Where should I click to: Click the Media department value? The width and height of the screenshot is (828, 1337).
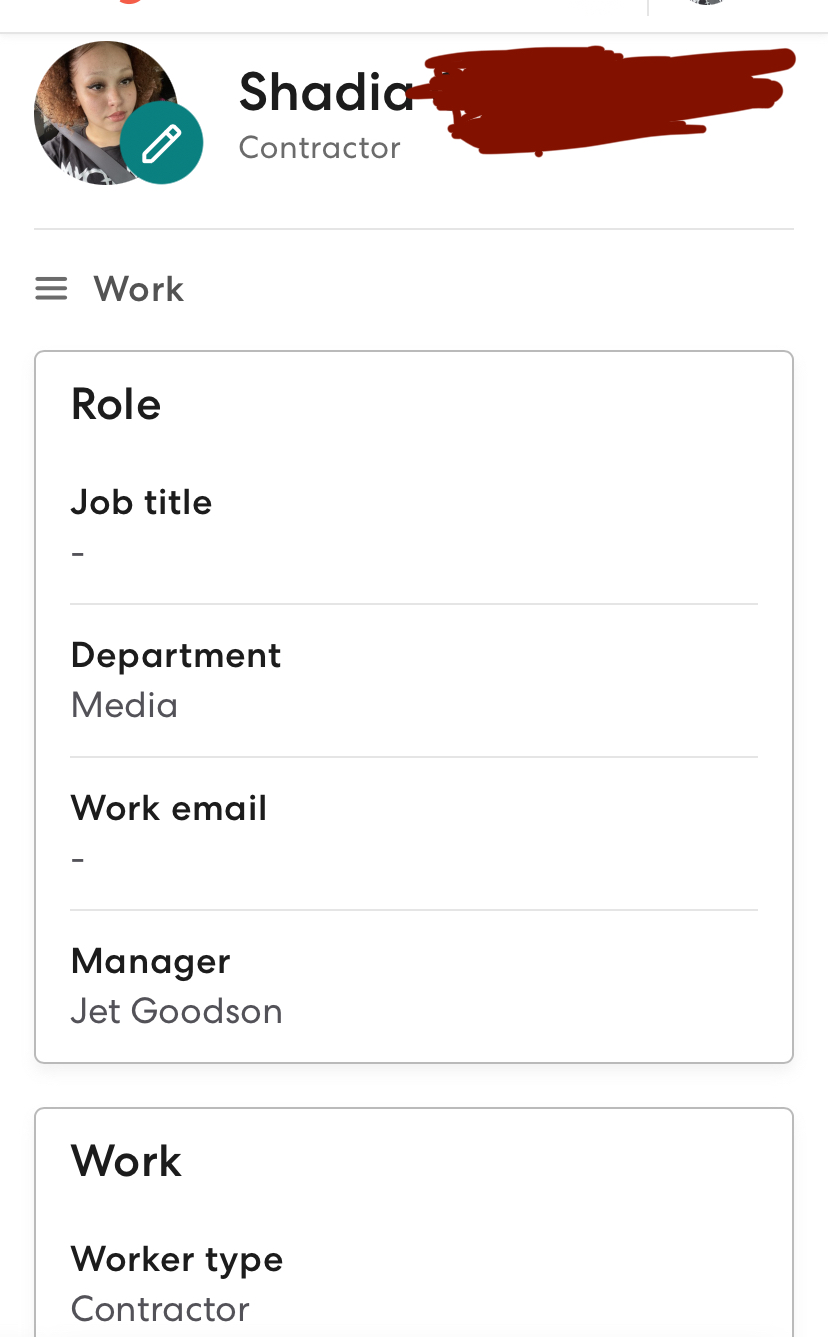[124, 706]
